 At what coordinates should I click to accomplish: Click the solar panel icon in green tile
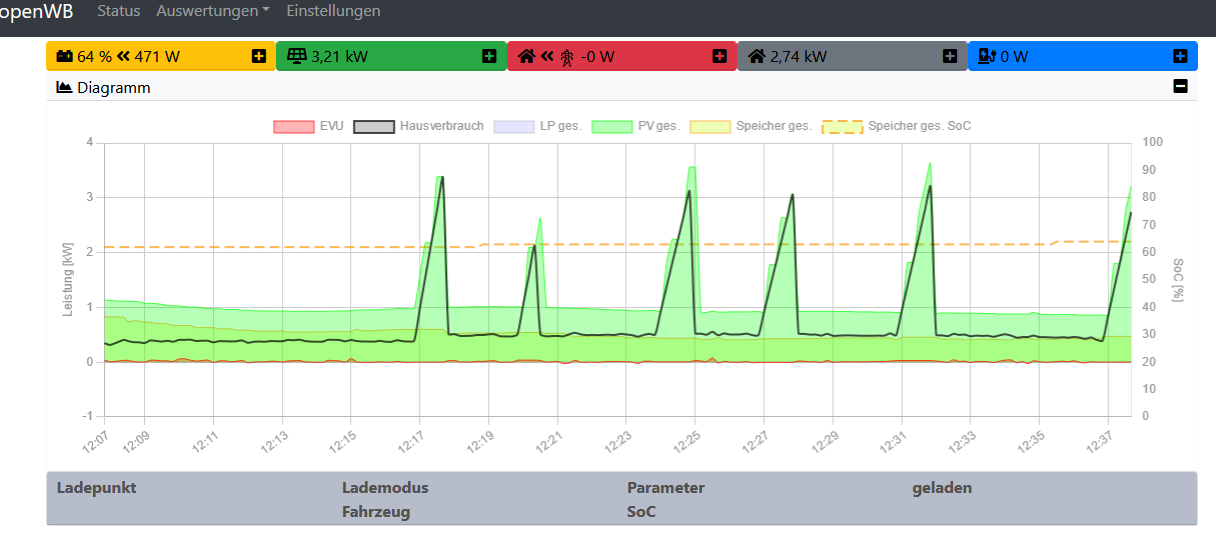pyautogui.click(x=297, y=56)
